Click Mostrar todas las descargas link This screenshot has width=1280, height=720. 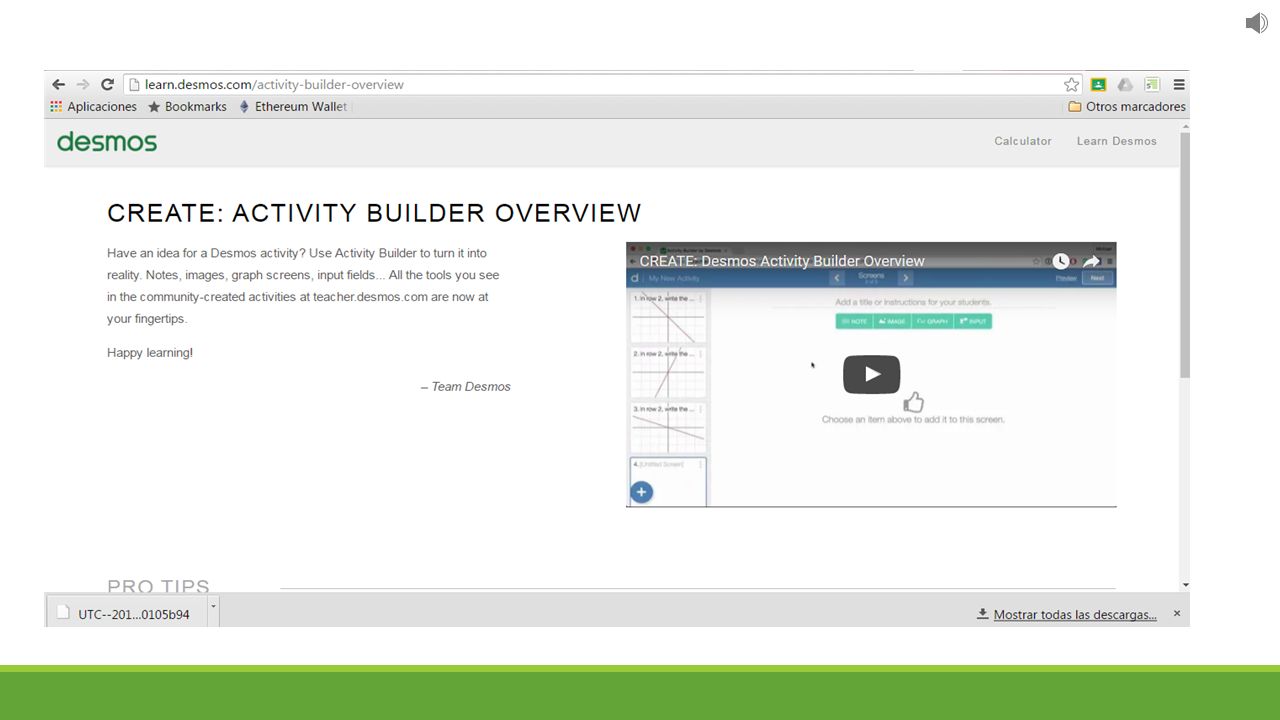pos(1075,615)
